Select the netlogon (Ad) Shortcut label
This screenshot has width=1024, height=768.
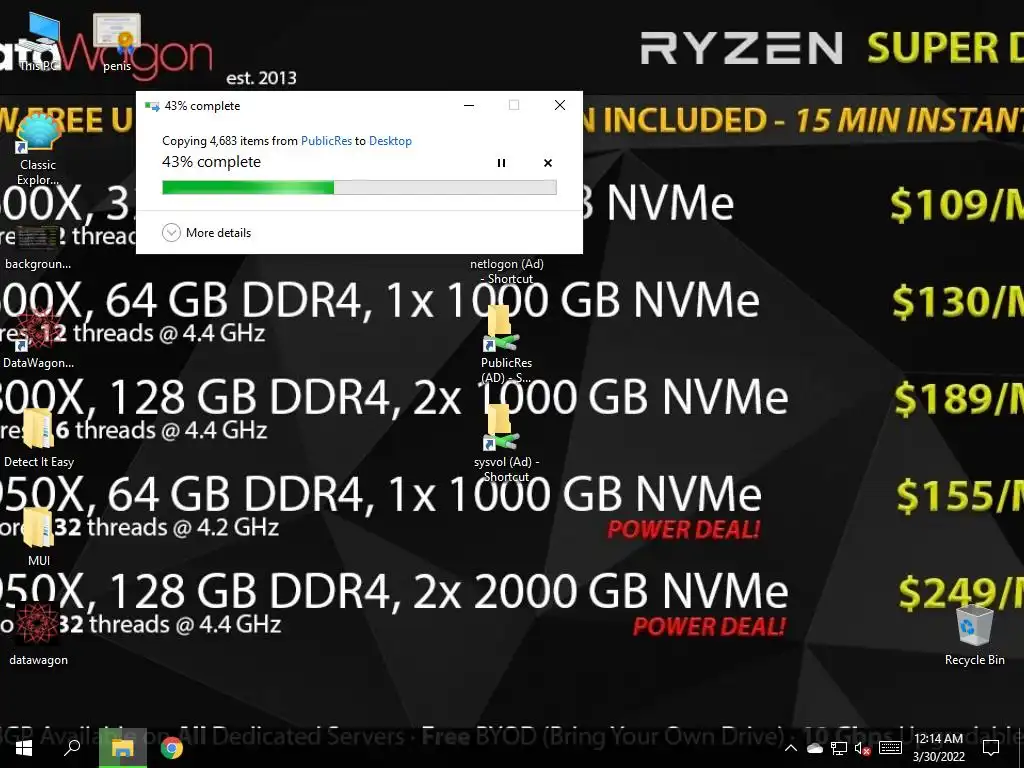[507, 271]
